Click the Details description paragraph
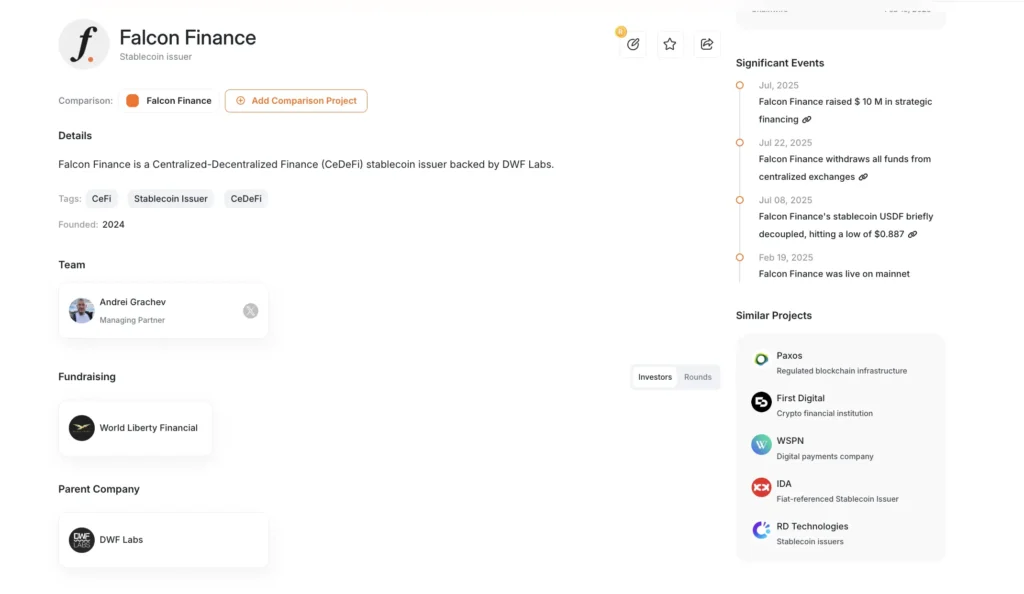Image resolution: width=1024 pixels, height=594 pixels. point(306,164)
